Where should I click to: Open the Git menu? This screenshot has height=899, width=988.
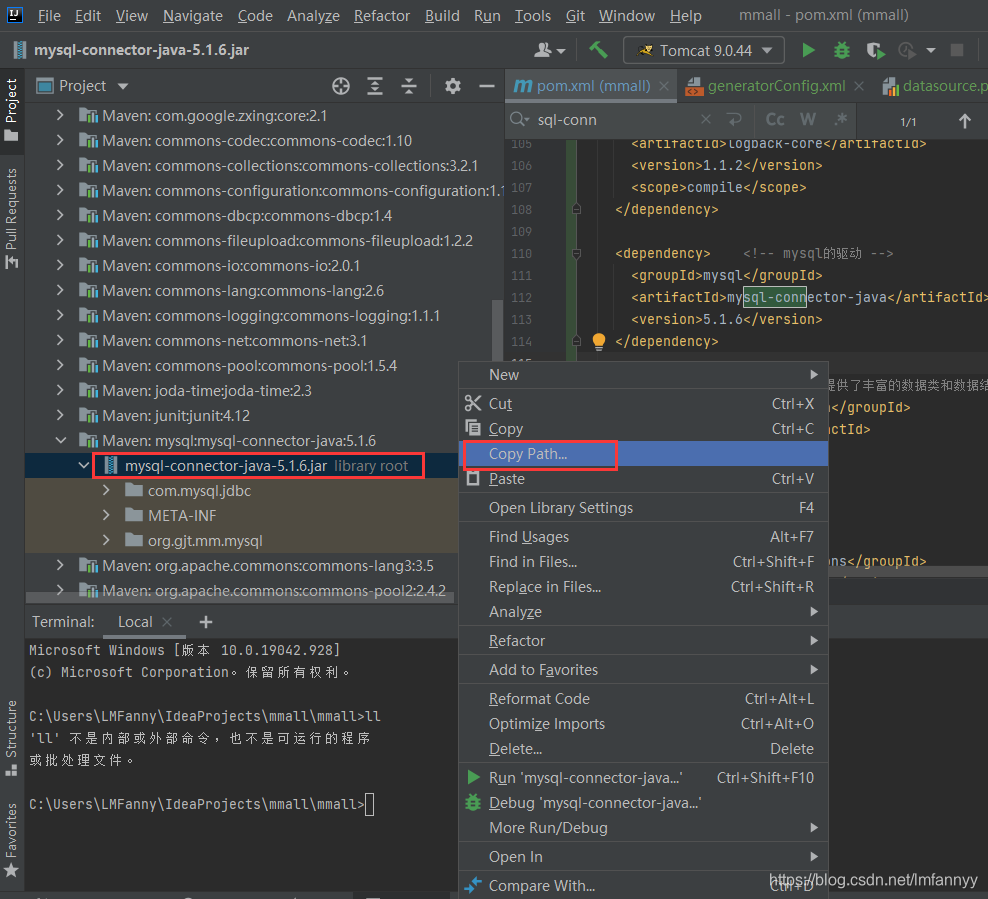[x=575, y=16]
